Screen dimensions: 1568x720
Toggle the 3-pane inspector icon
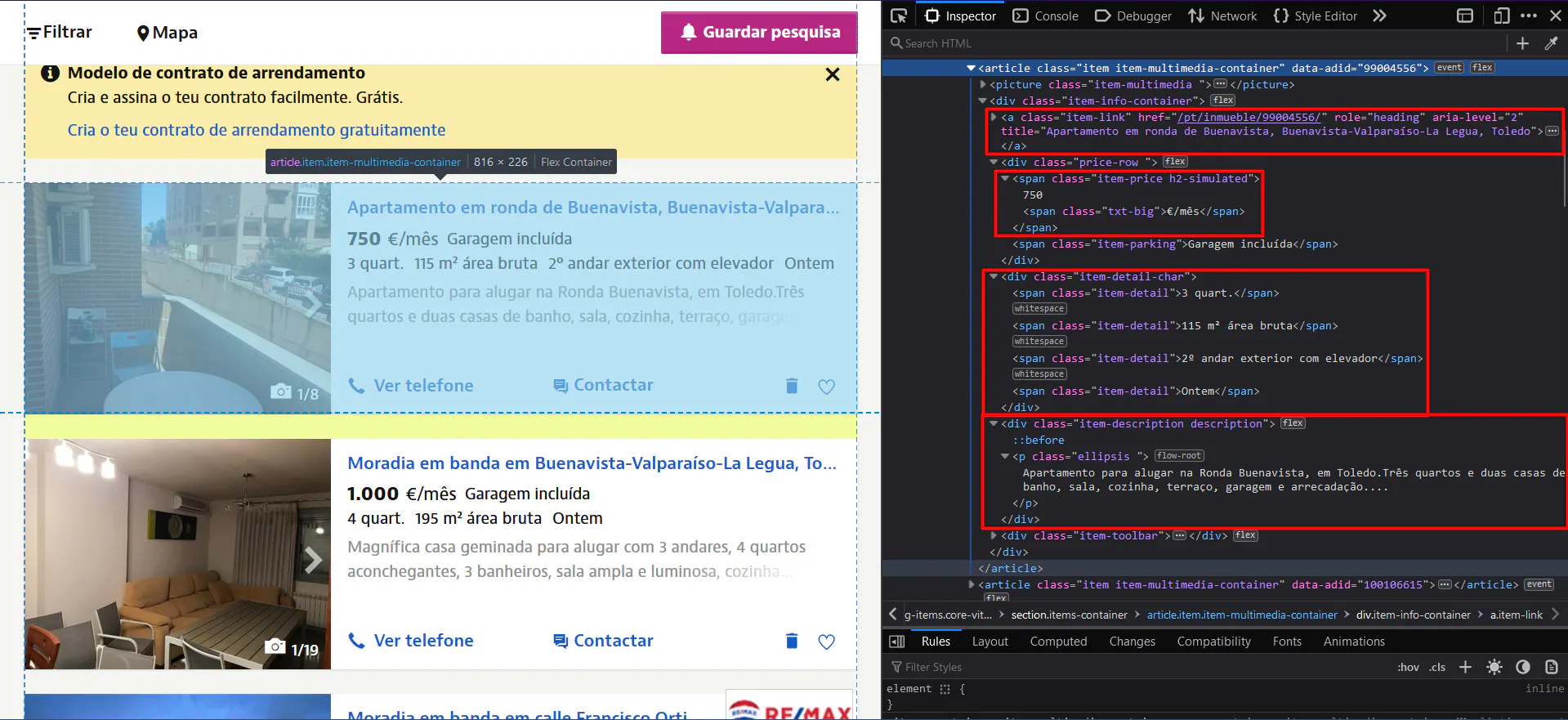pyautogui.click(x=896, y=642)
